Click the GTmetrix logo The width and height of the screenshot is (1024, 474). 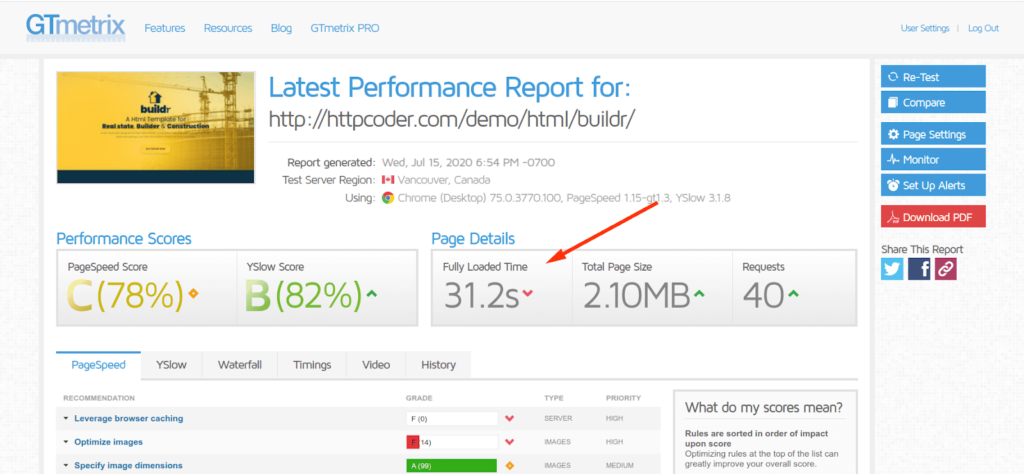click(x=75, y=27)
